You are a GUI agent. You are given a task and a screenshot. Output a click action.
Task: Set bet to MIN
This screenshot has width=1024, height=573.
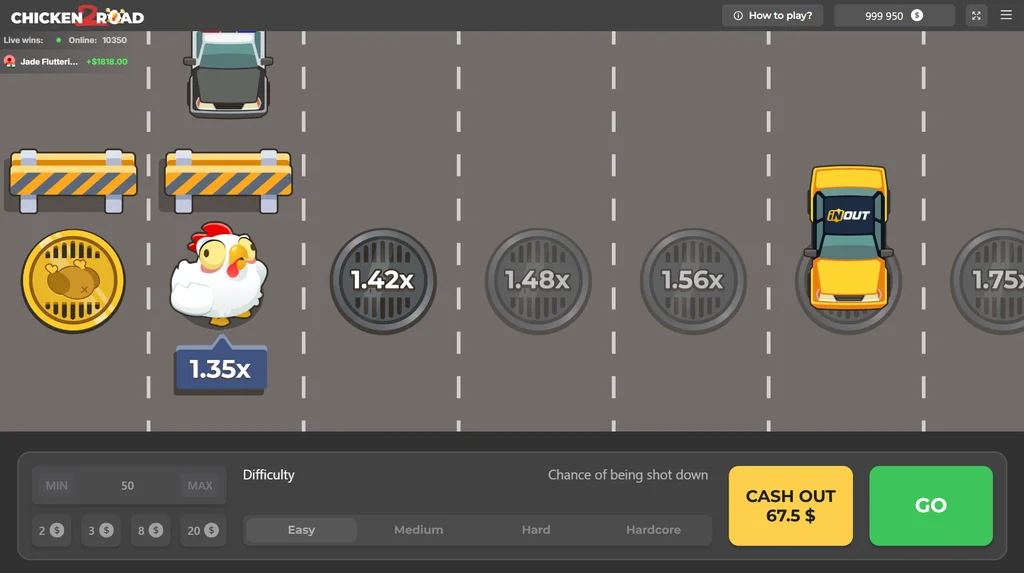[x=56, y=485]
